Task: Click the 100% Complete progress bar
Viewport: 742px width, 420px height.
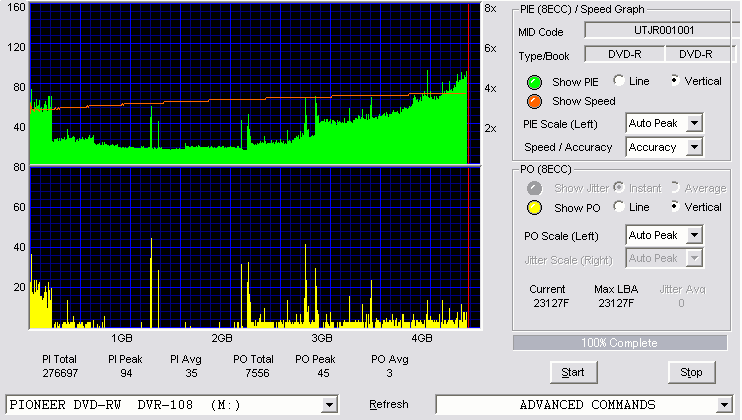Action: (619, 343)
